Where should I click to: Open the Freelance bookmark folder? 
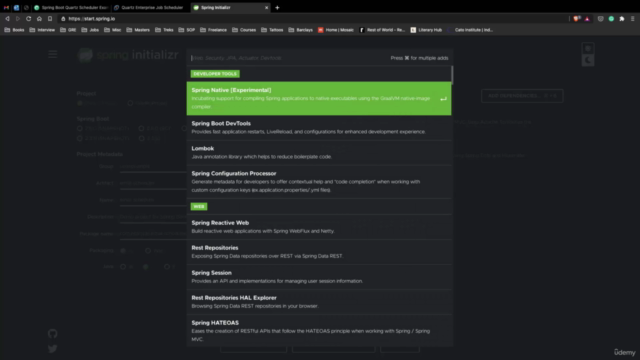pos(213,30)
